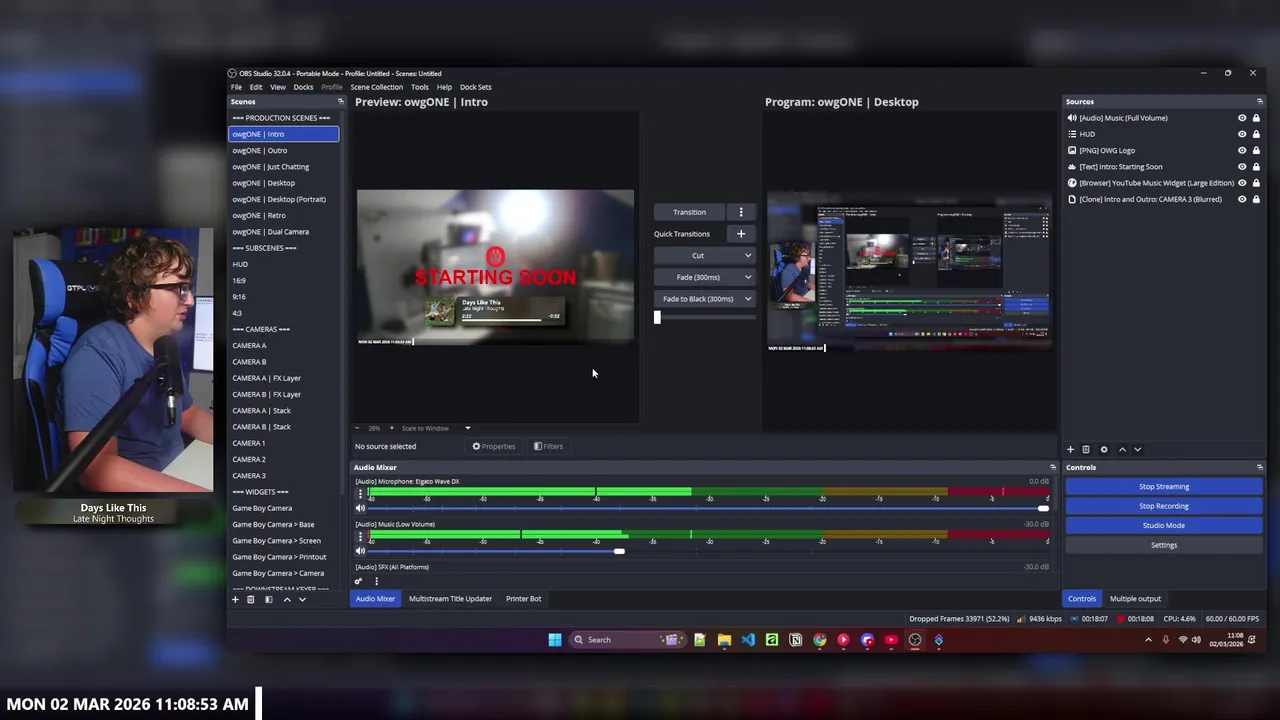Unlock [PNG] OWG Logo source lock
The height and width of the screenshot is (720, 1280).
[1256, 151]
